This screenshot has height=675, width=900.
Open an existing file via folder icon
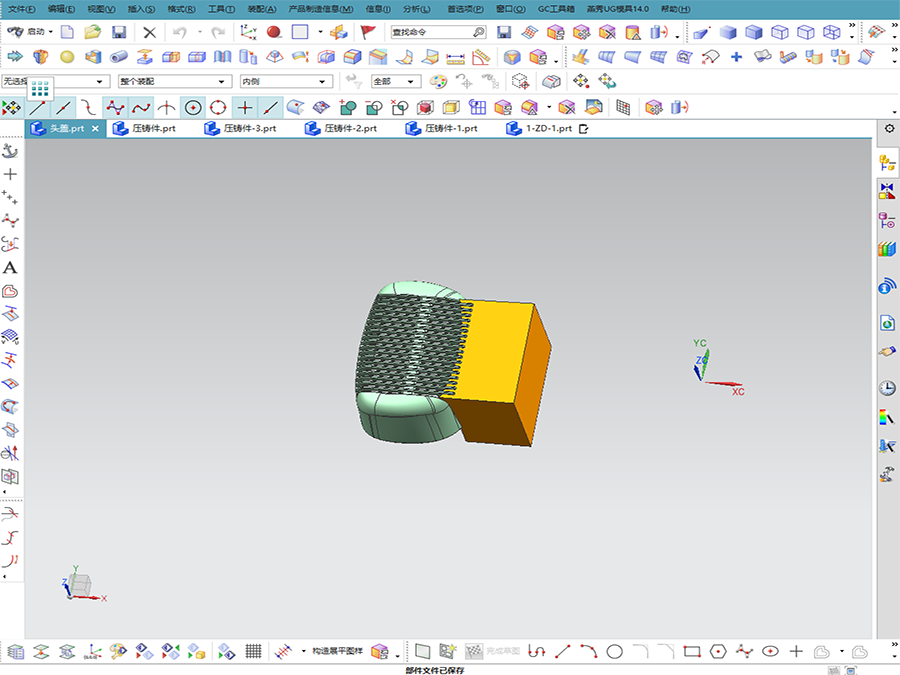[93, 32]
